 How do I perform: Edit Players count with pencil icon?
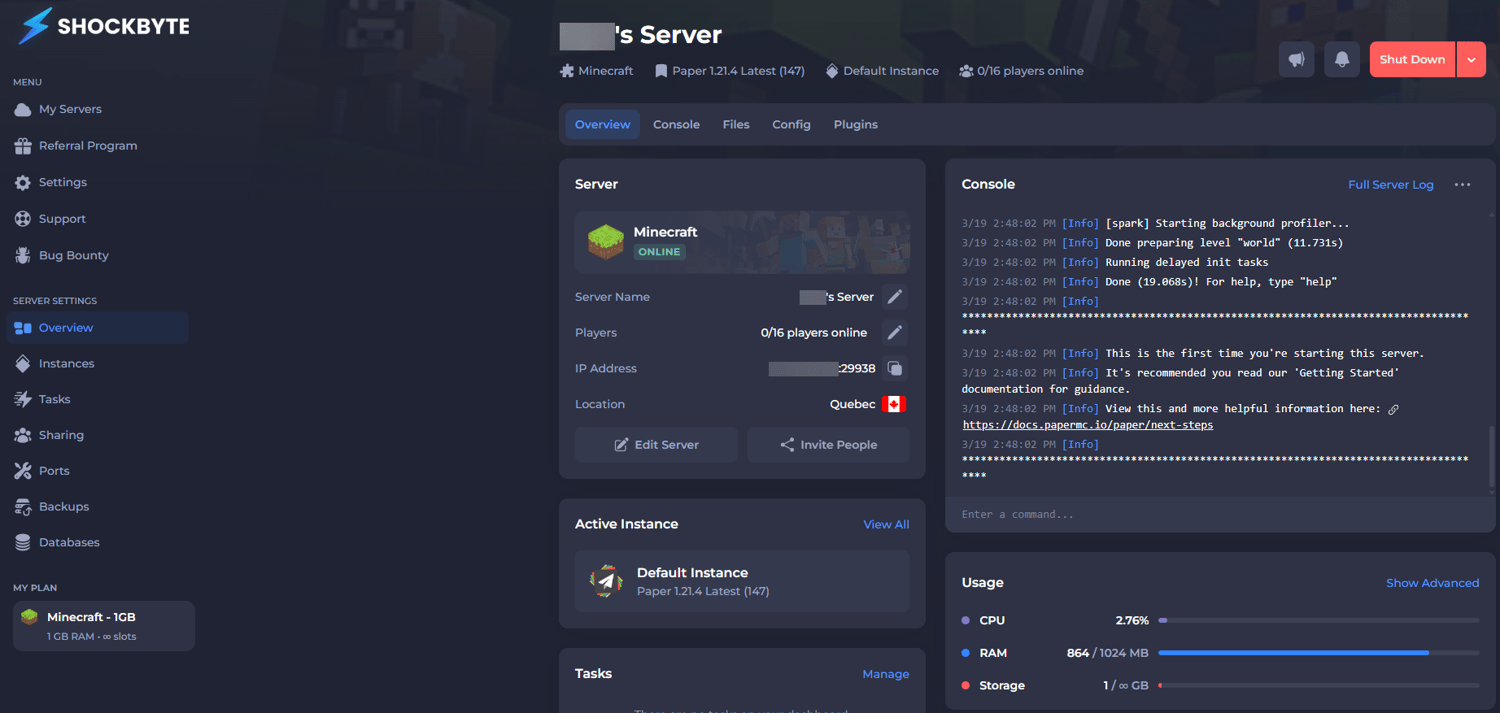click(895, 333)
